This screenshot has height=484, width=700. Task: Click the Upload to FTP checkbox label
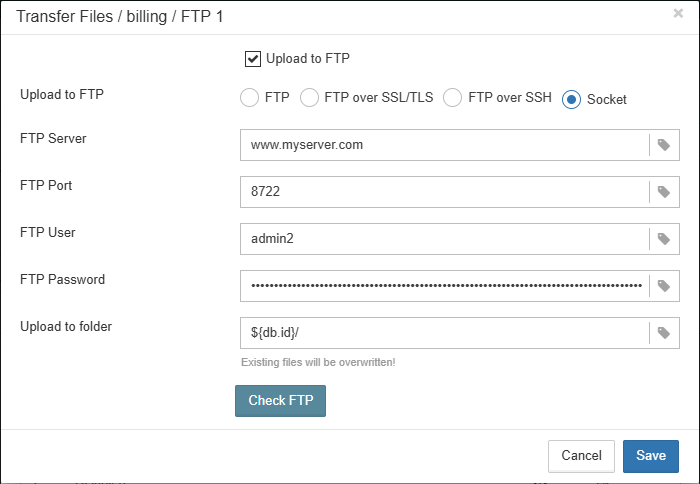(308, 59)
